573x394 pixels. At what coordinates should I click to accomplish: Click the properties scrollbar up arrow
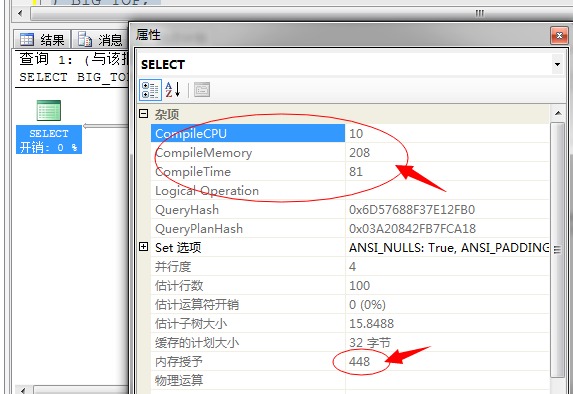click(x=558, y=113)
